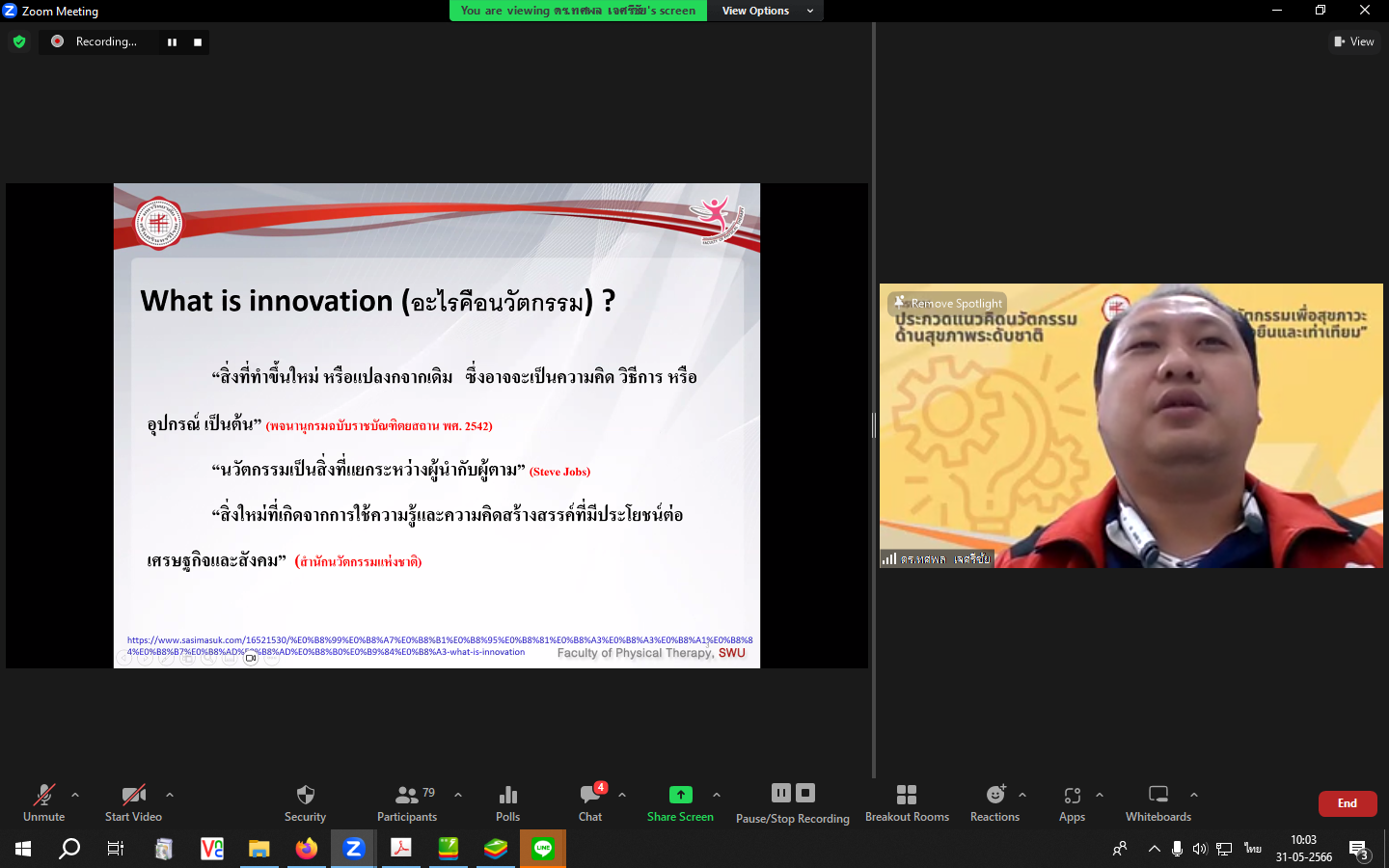Open the Apps menu item

1072,802
